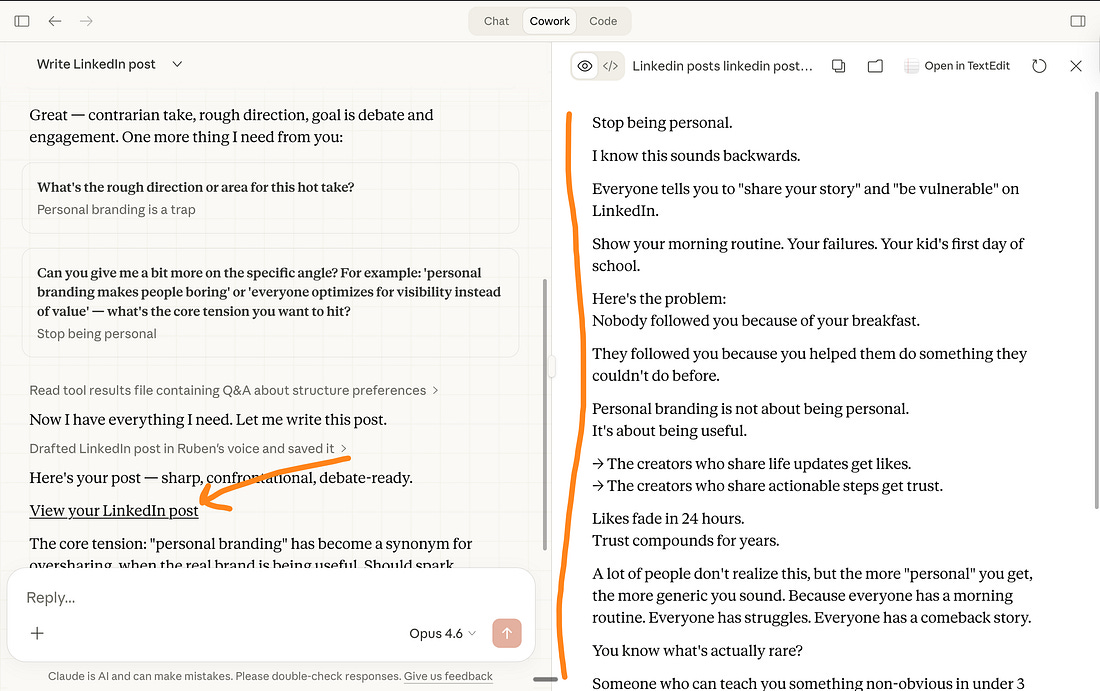Click the chat pane vertical scrollbar
The width and height of the screenshot is (1100, 691).
545,414
